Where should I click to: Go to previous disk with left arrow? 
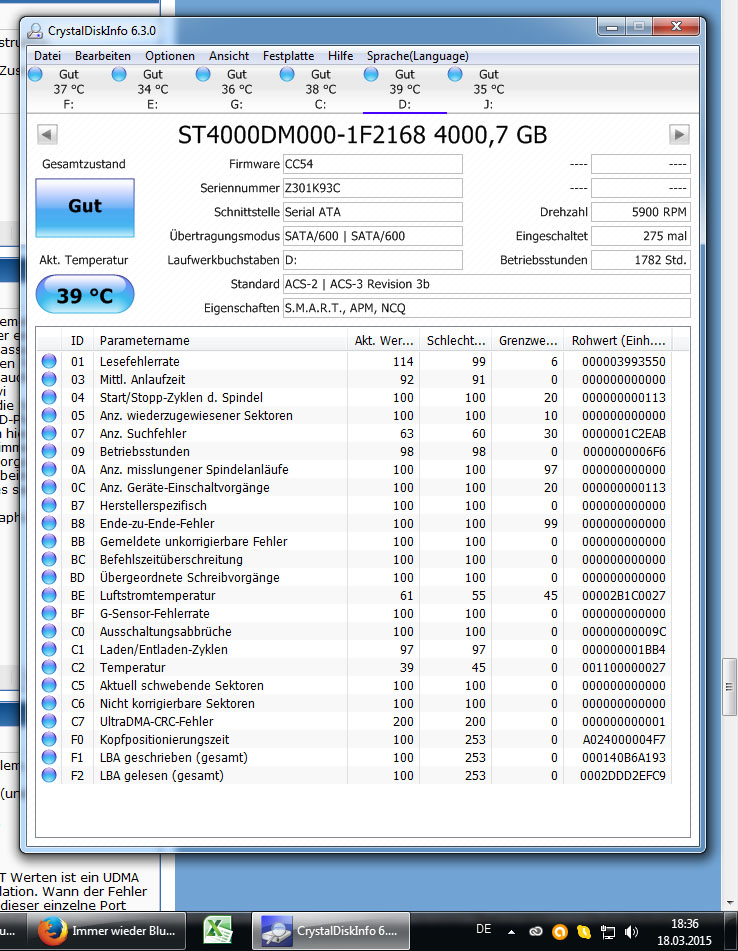[x=47, y=134]
